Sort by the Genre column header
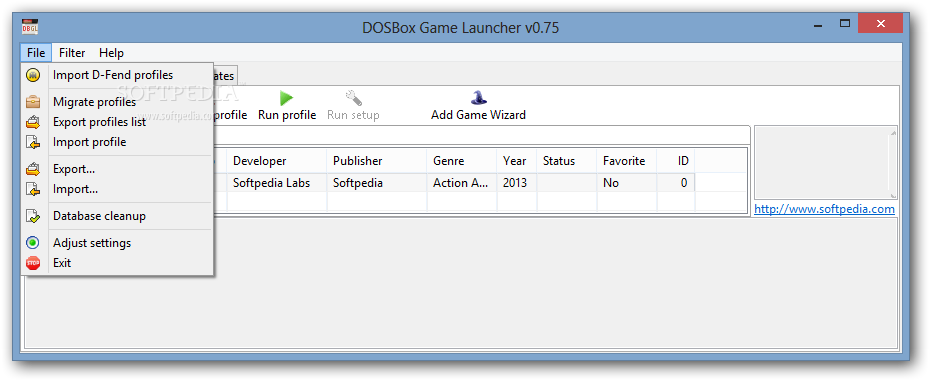Image resolution: width=930 pixels, height=381 pixels. pos(461,161)
